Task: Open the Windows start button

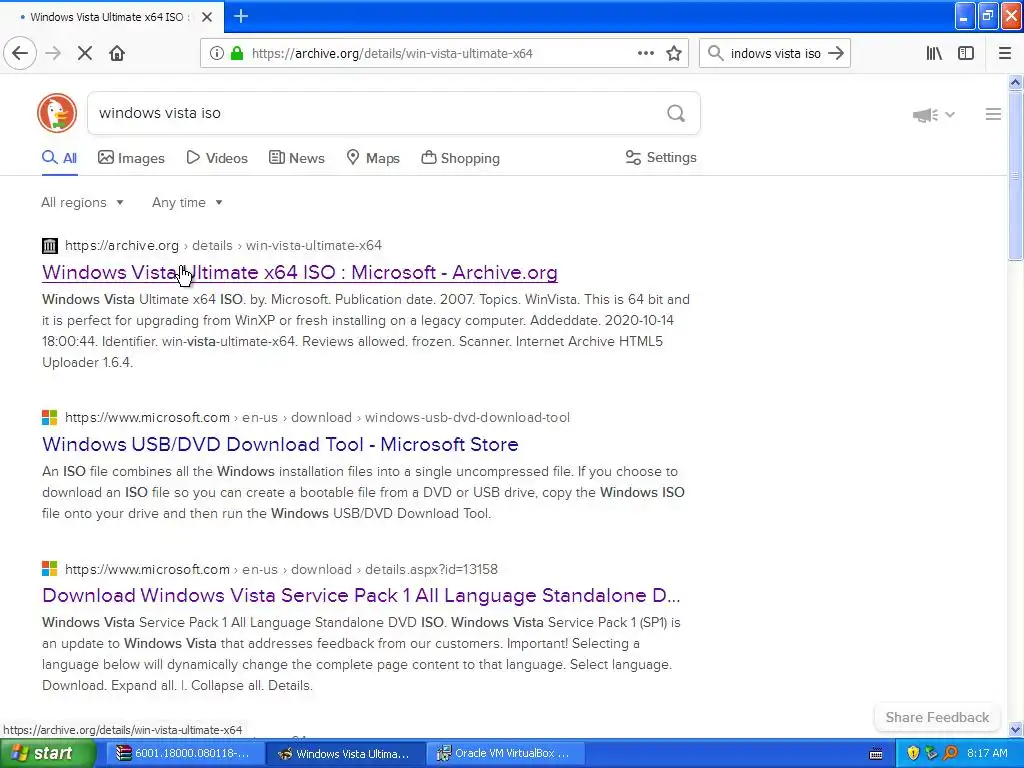Action: pyautogui.click(x=48, y=754)
